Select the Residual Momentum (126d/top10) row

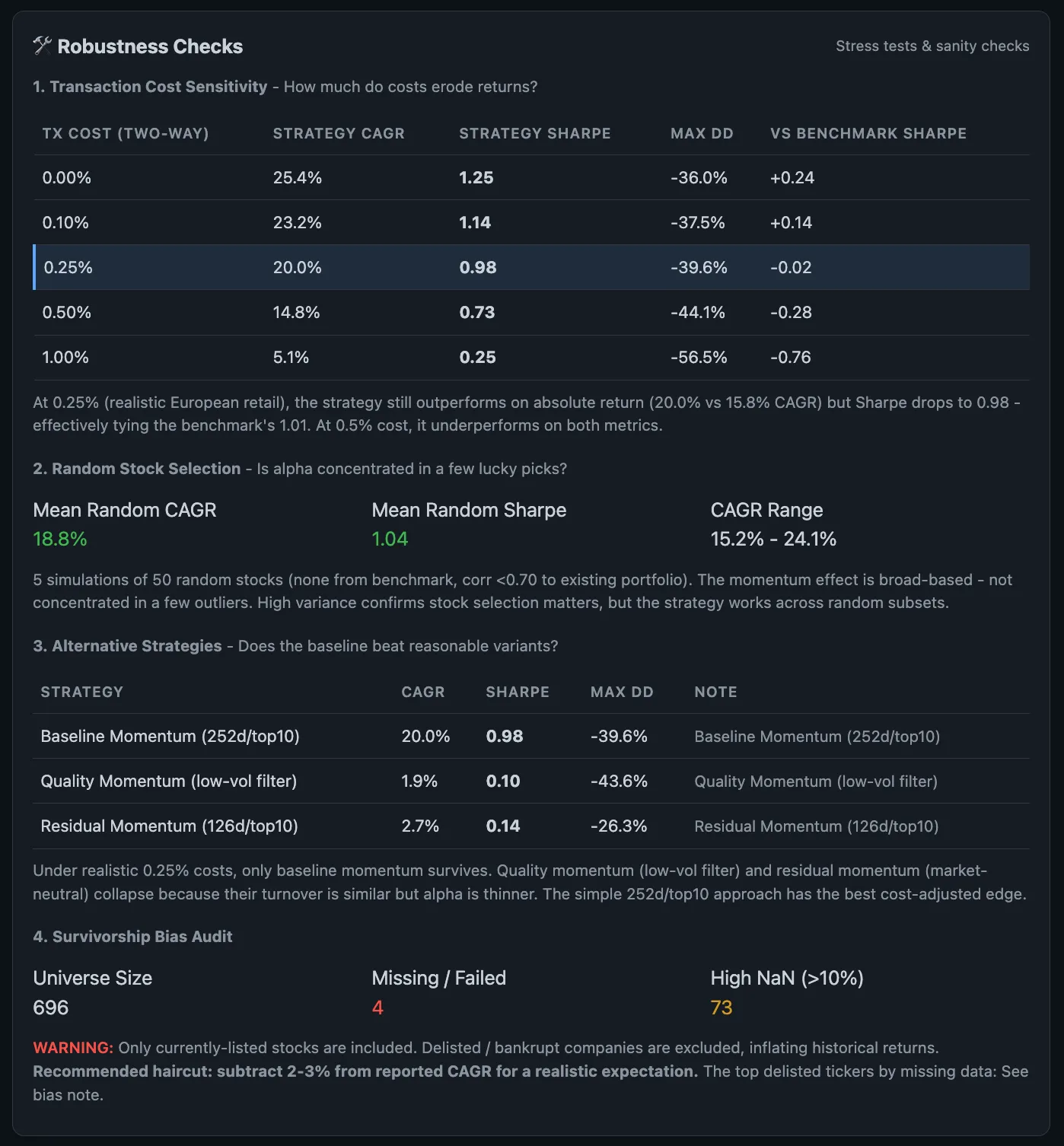[531, 826]
